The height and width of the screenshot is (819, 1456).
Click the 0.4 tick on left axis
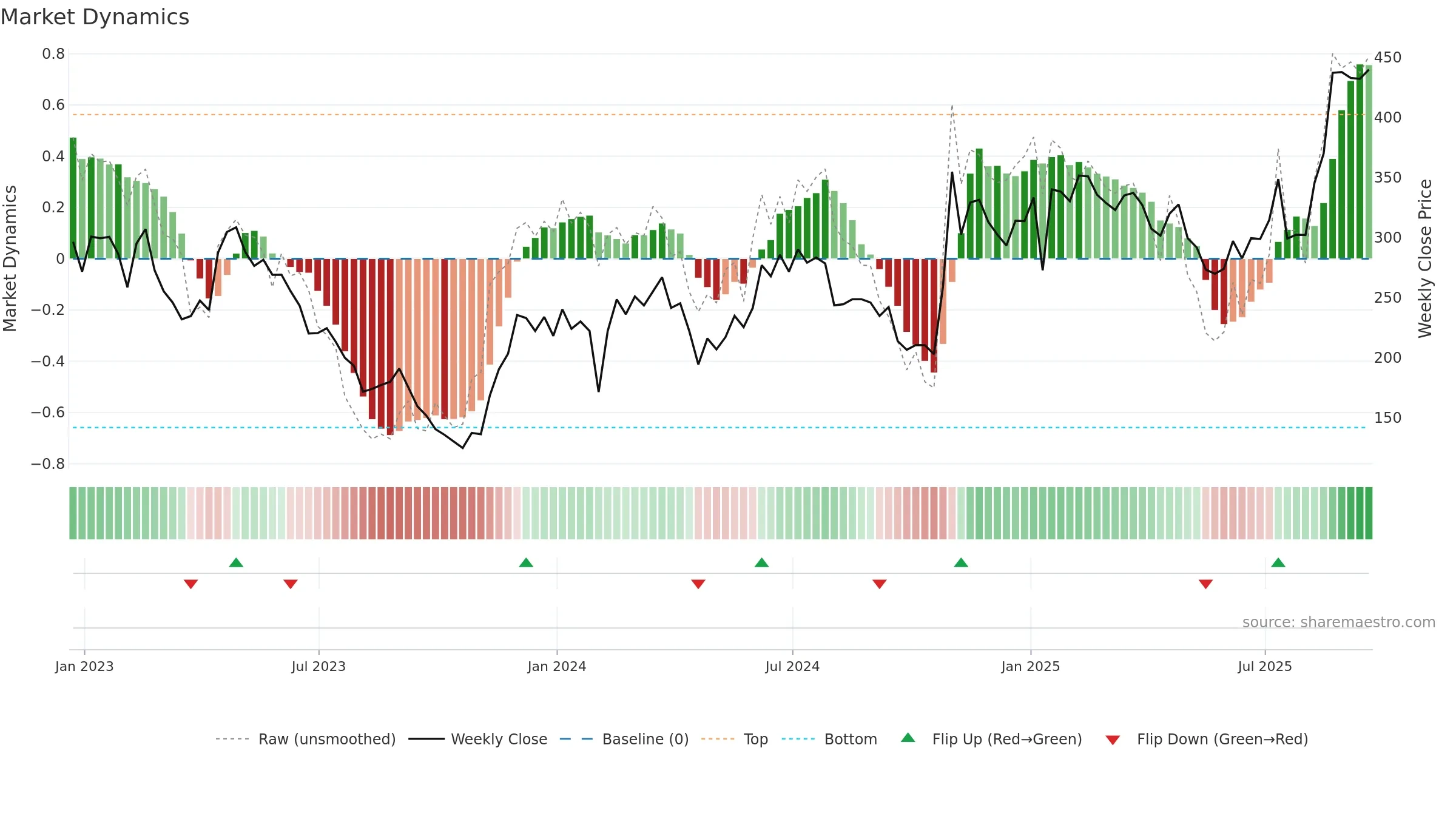point(53,157)
